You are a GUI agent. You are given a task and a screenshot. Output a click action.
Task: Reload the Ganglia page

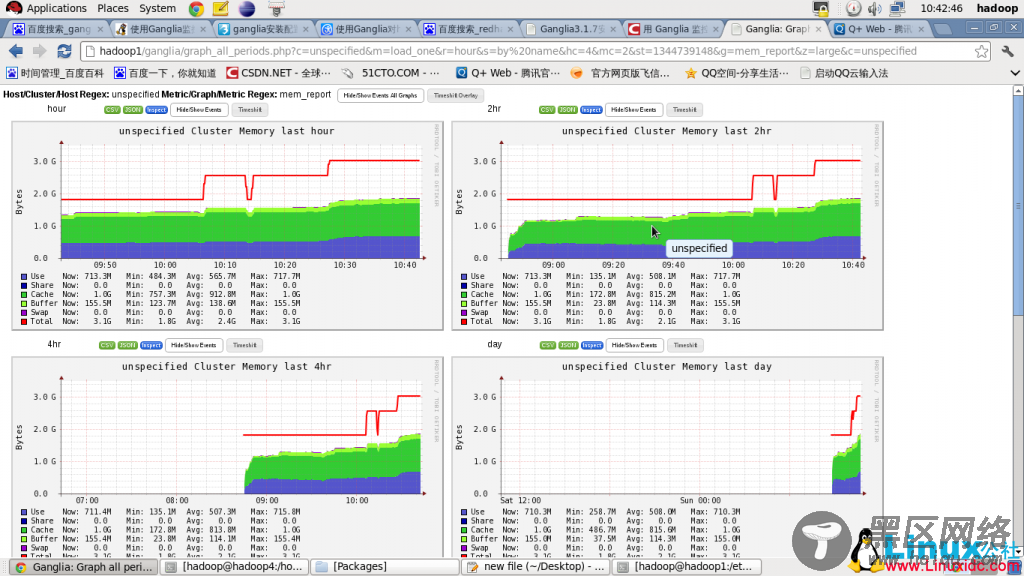click(64, 51)
